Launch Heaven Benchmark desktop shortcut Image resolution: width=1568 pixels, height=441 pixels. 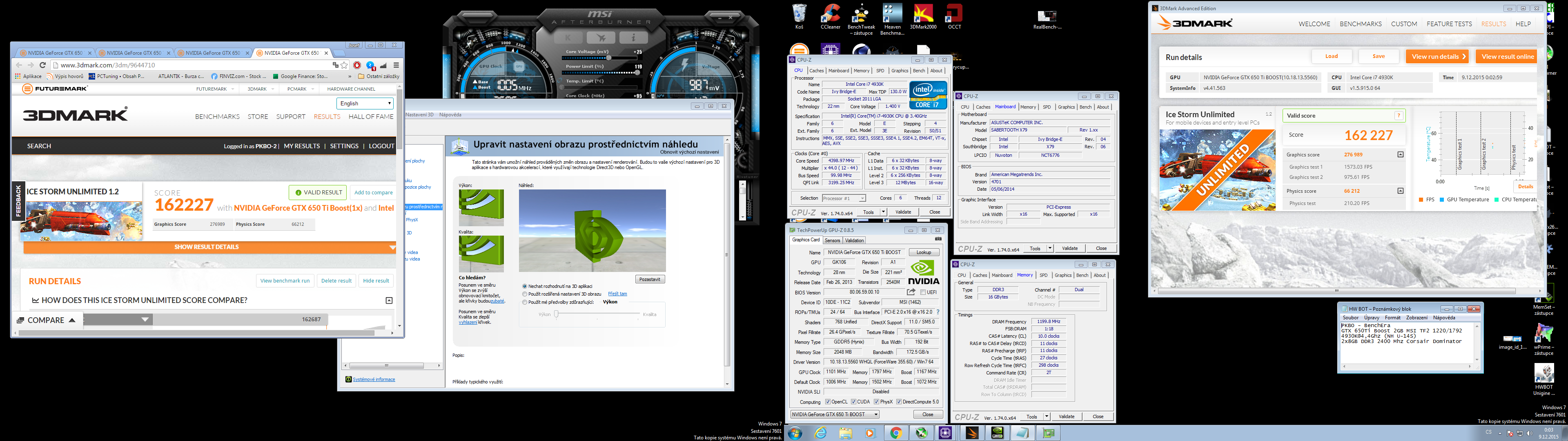(x=892, y=19)
